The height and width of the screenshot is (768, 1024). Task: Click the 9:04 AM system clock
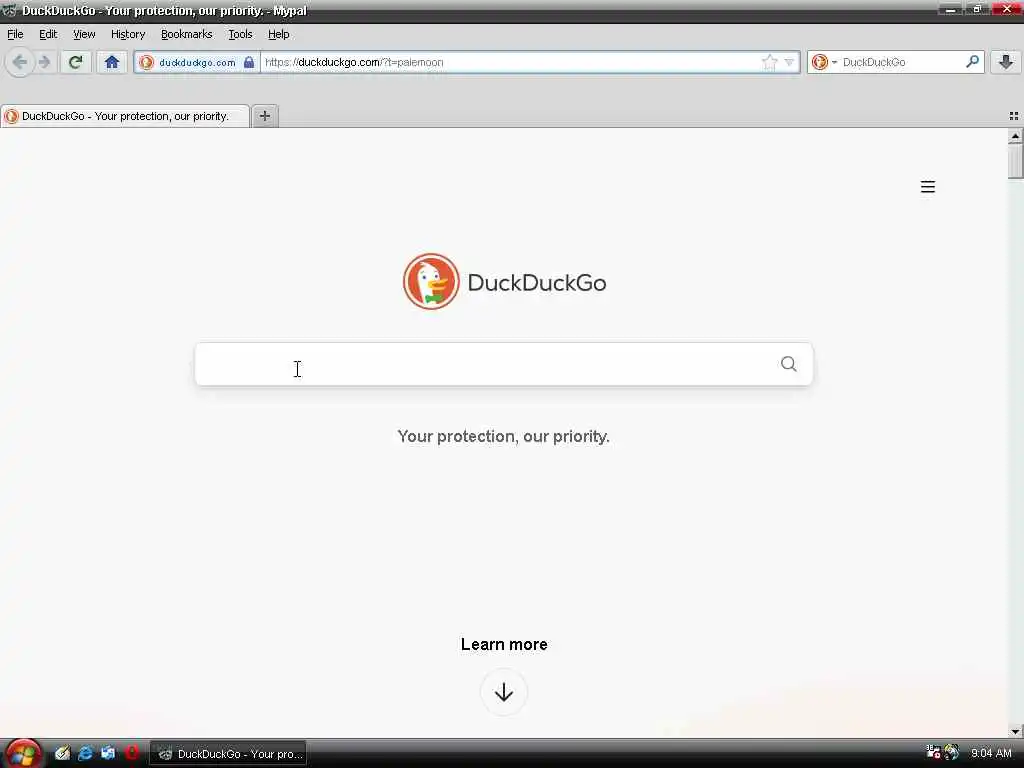pos(991,754)
